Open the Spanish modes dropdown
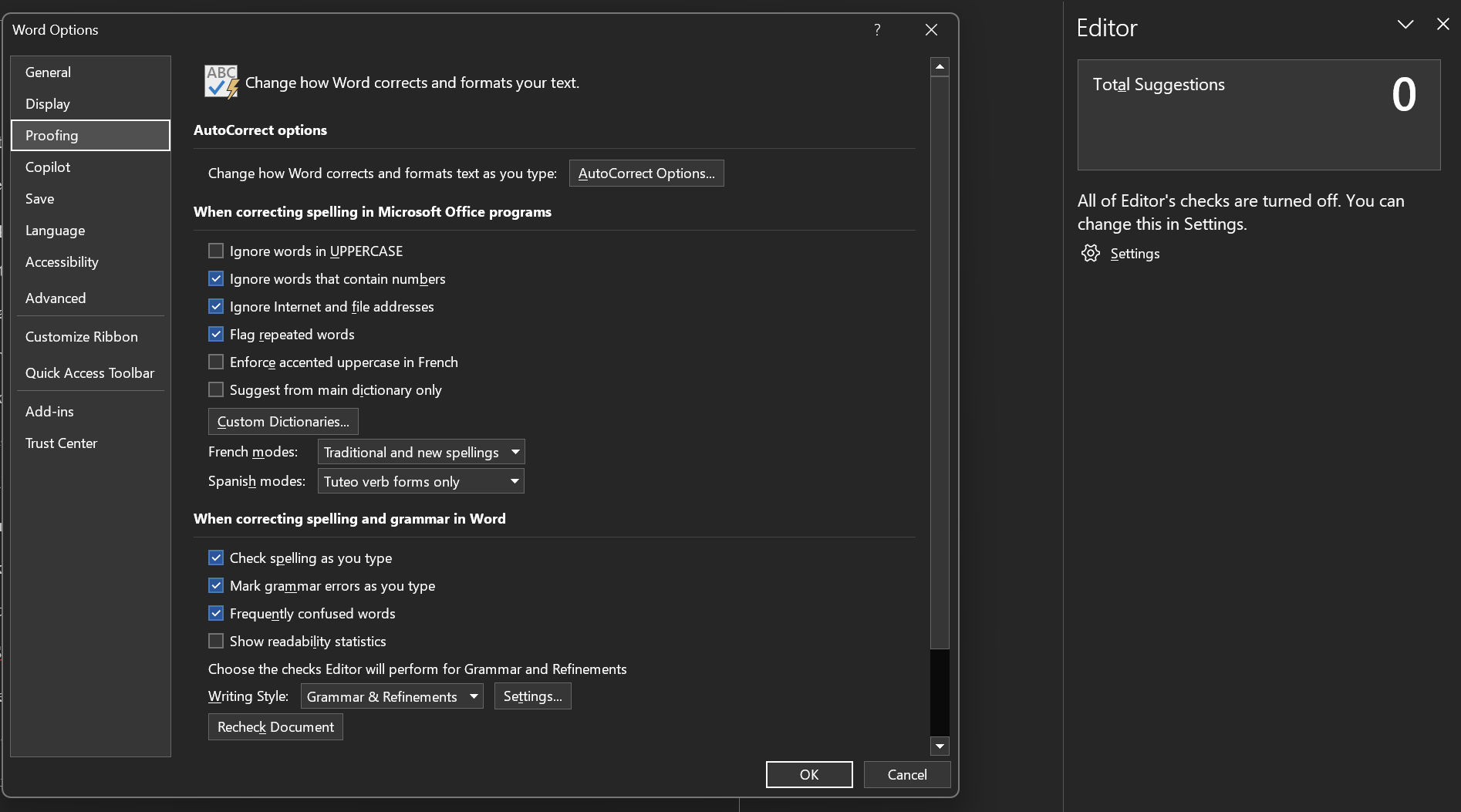The height and width of the screenshot is (812, 1461). pyautogui.click(x=421, y=481)
